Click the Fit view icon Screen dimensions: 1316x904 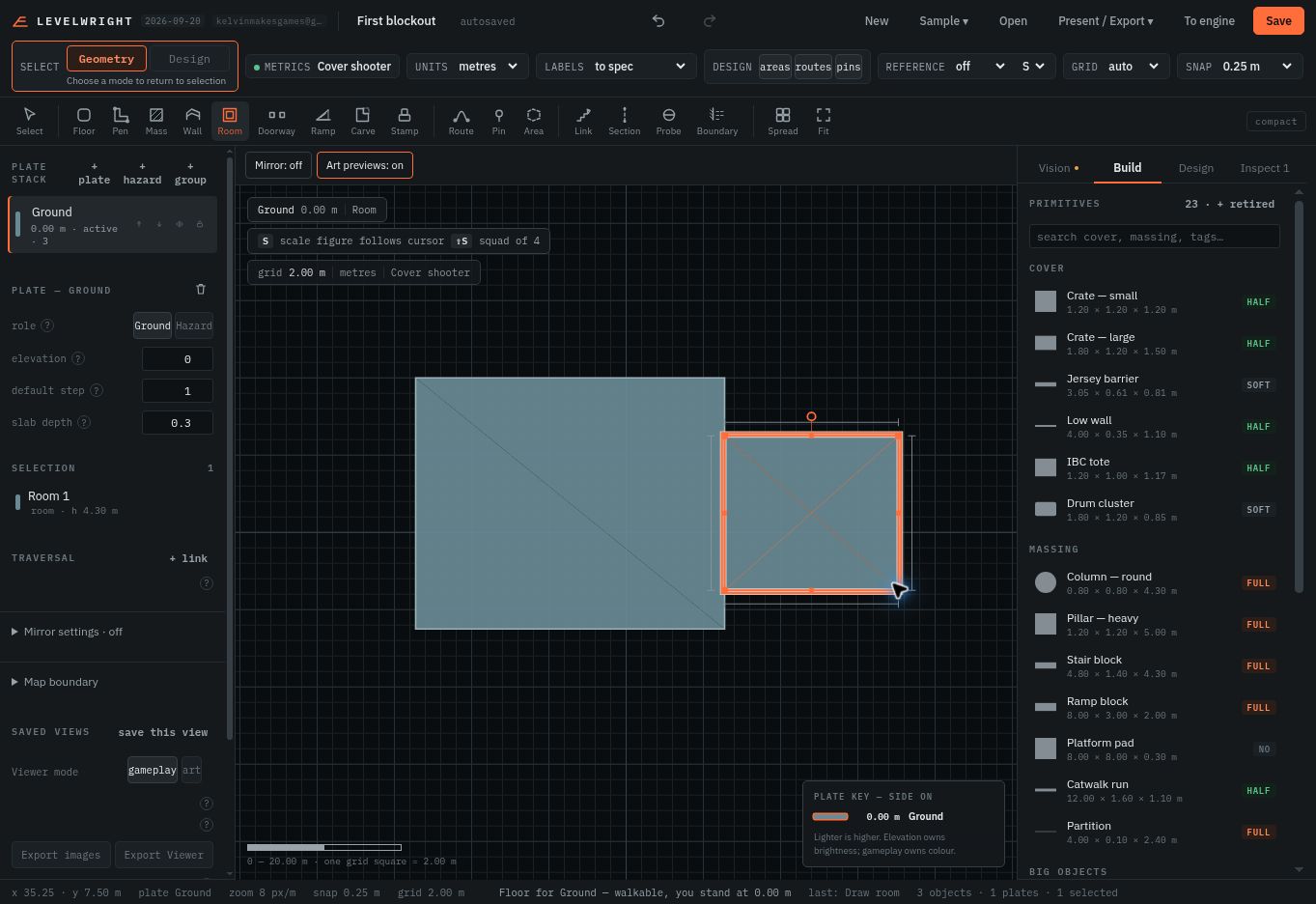coord(824,121)
